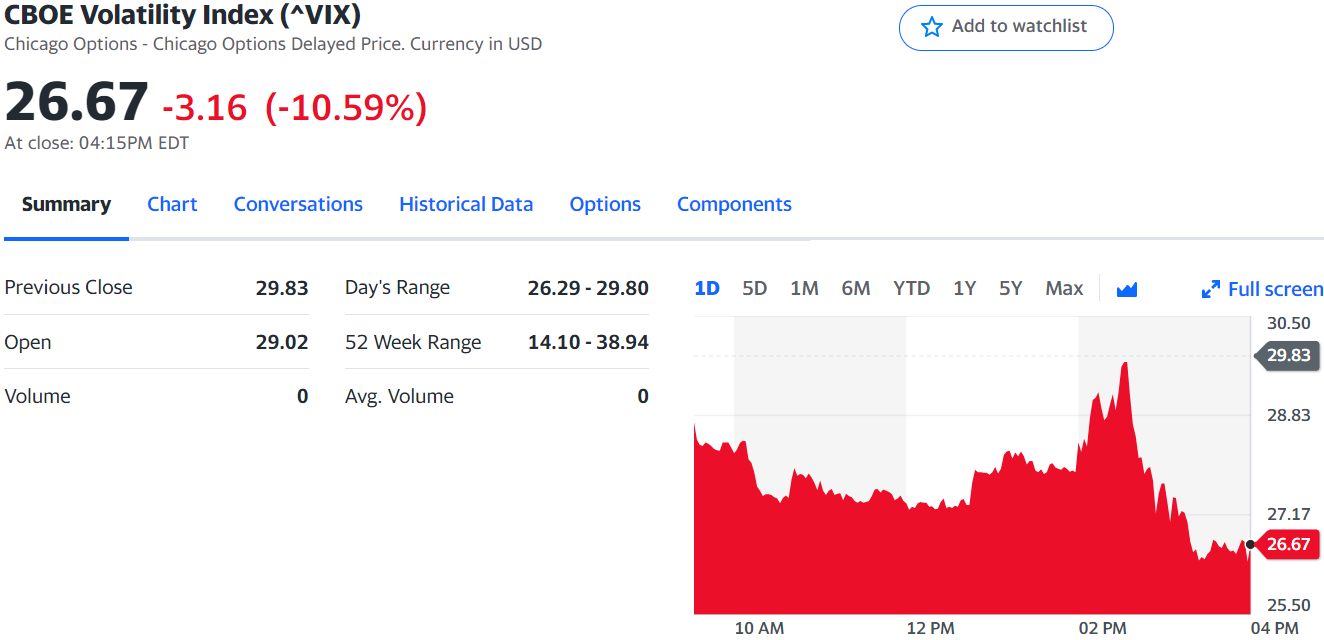
Task: Open the Conversations tab
Action: pos(298,204)
